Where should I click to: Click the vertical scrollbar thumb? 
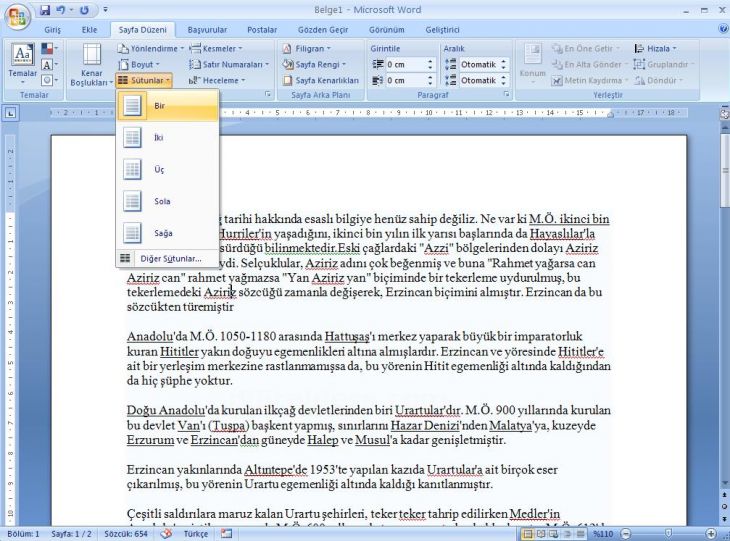click(x=725, y=171)
